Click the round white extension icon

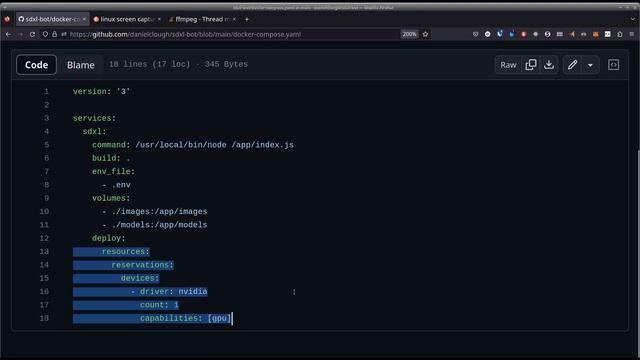point(487,34)
